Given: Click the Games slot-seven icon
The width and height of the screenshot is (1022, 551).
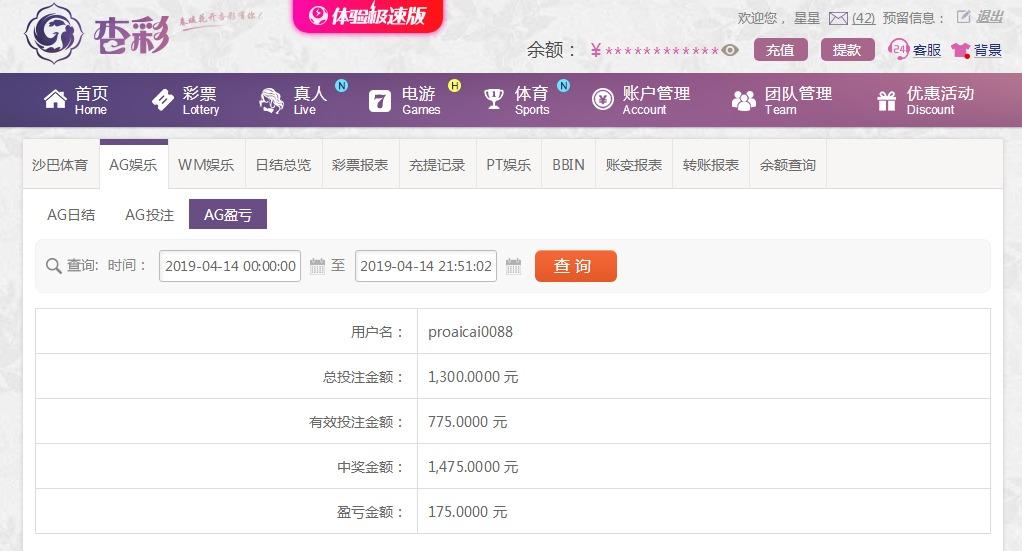Looking at the screenshot, I should (x=379, y=101).
